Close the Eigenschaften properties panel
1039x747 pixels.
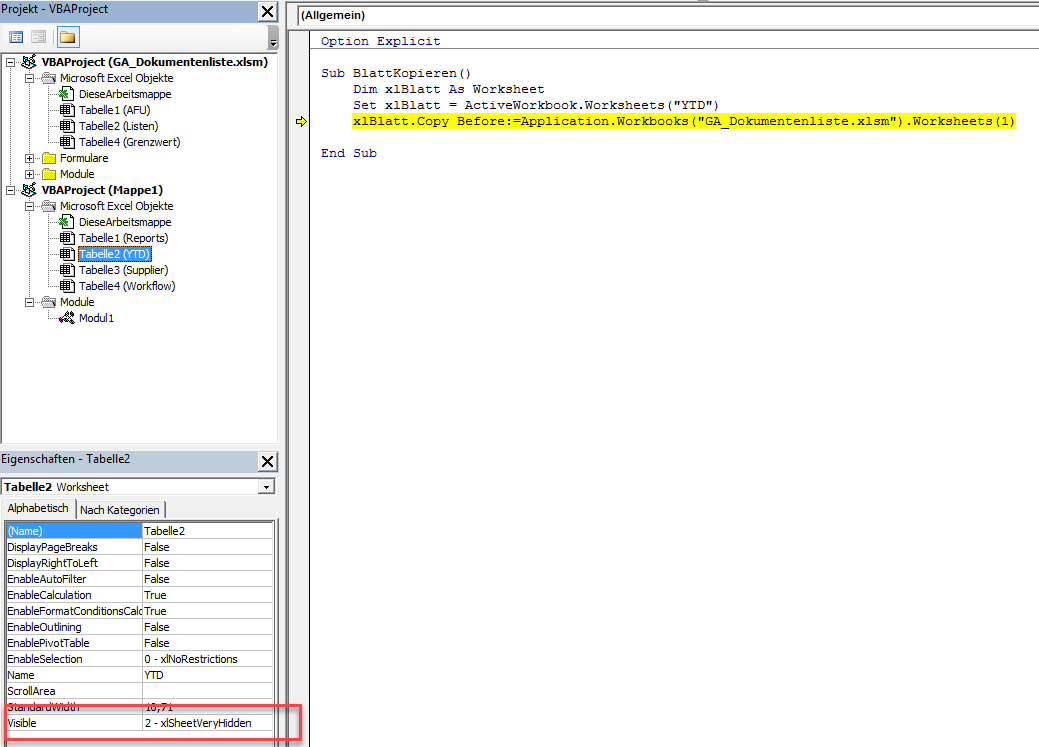coord(267,461)
